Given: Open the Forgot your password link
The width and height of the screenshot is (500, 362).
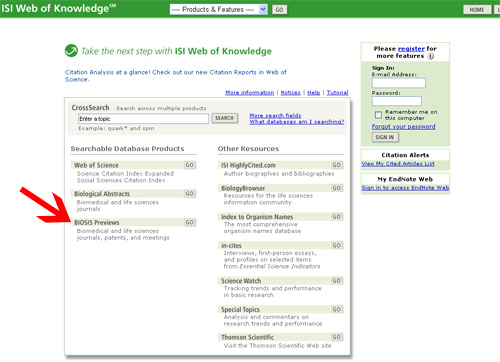Looking at the screenshot, I should click(404, 127).
